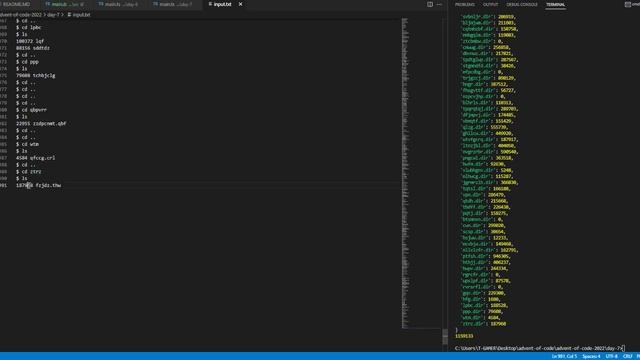
Task: Change line endings via CRLF status item
Action: coord(628,356)
